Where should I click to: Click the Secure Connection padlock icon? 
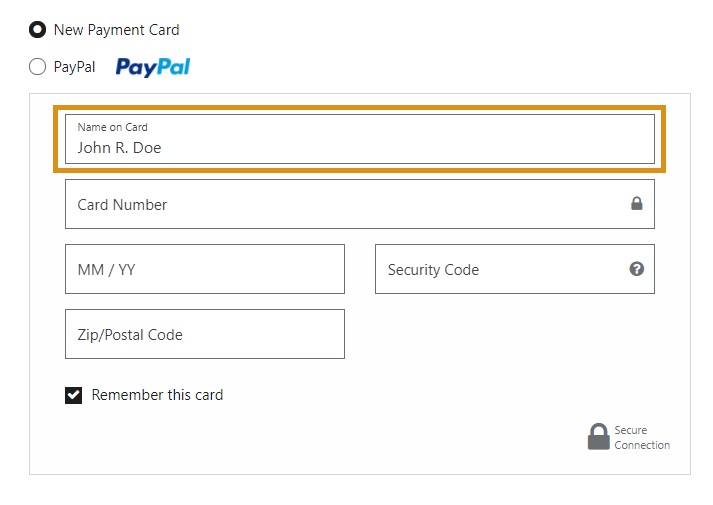click(x=598, y=437)
